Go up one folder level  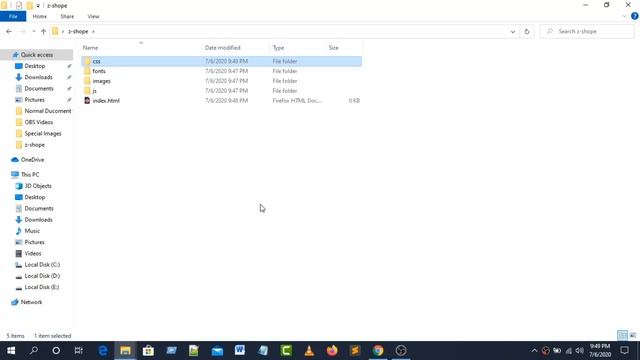pos(43,31)
